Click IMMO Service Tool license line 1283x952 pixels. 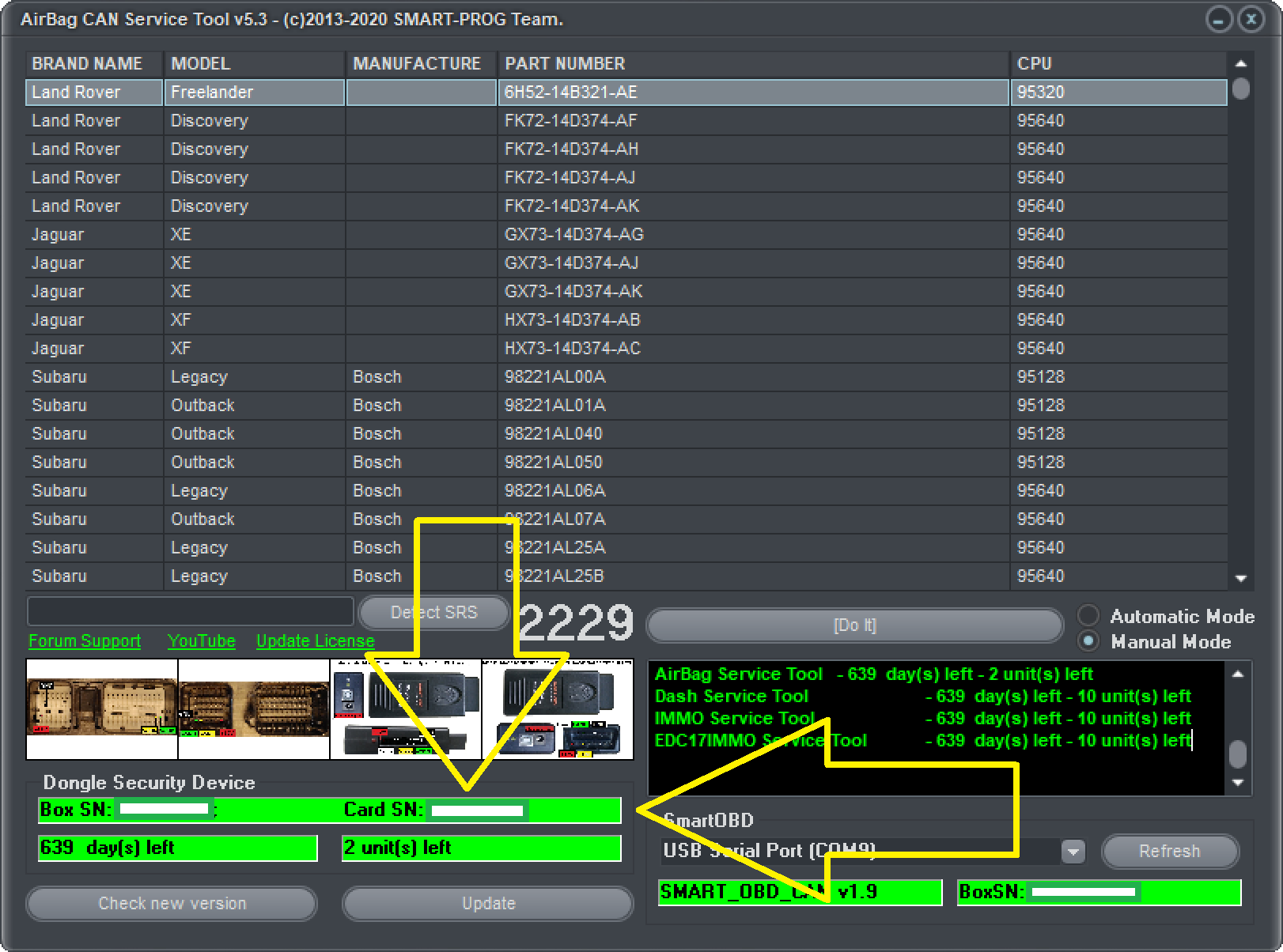click(x=922, y=718)
